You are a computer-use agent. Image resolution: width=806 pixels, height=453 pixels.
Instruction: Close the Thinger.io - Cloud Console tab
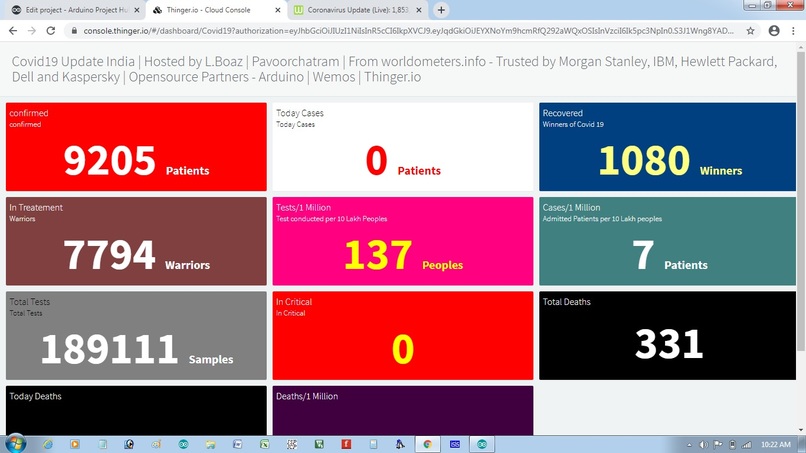[278, 10]
